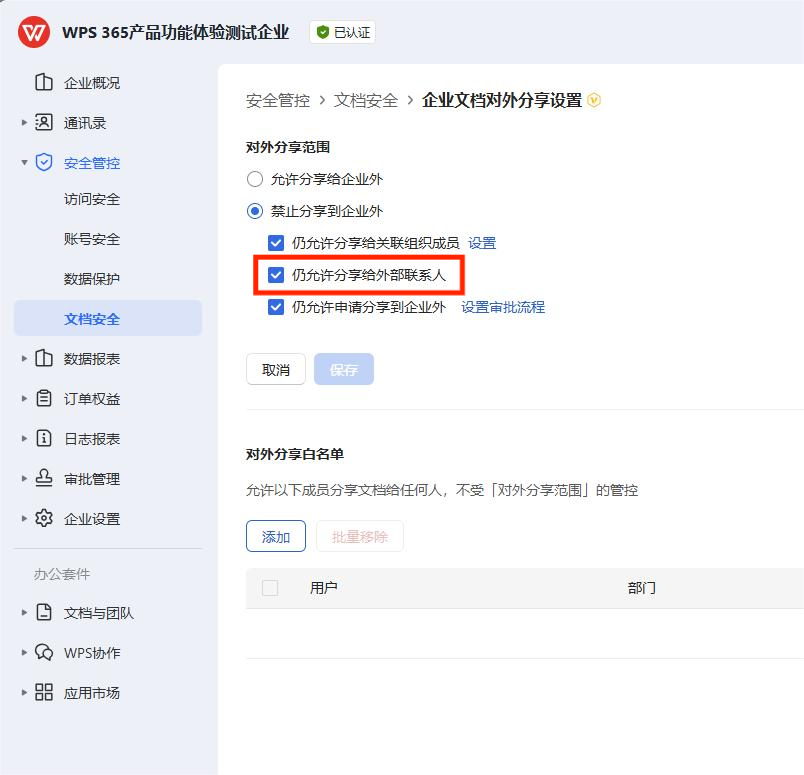Open the 数据保护 submenu item

click(x=92, y=279)
